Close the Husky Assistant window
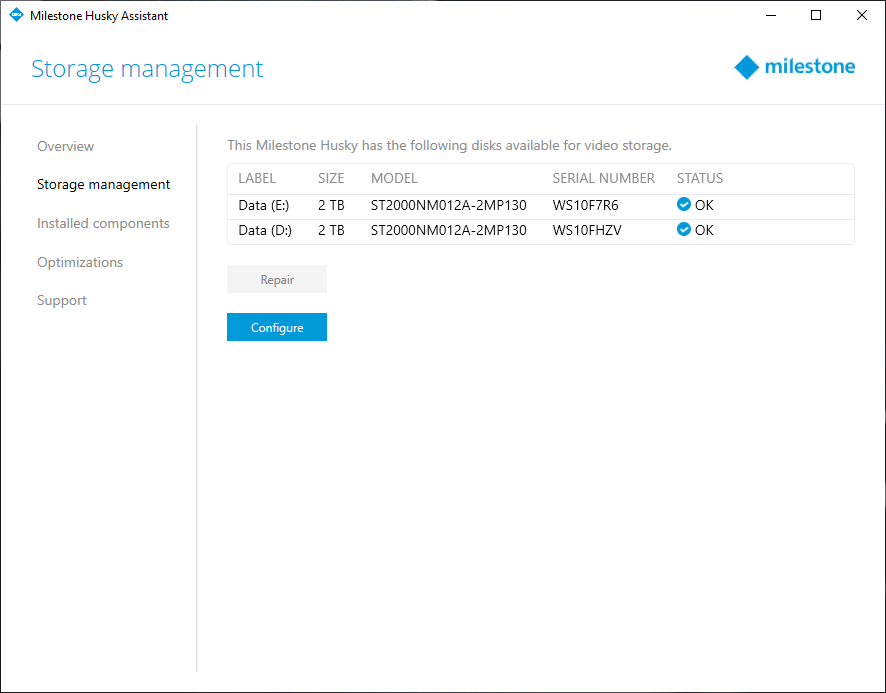 click(862, 15)
